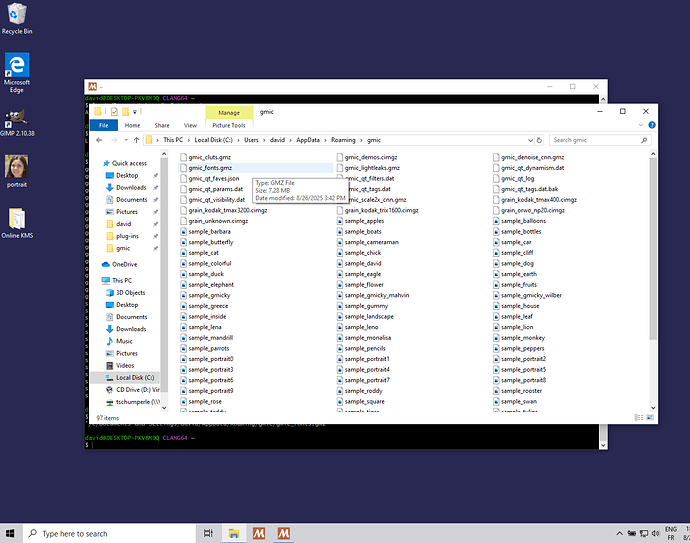This screenshot has width=690, height=543.
Task: Select the sample_butterfly image file
Action: tap(210, 242)
